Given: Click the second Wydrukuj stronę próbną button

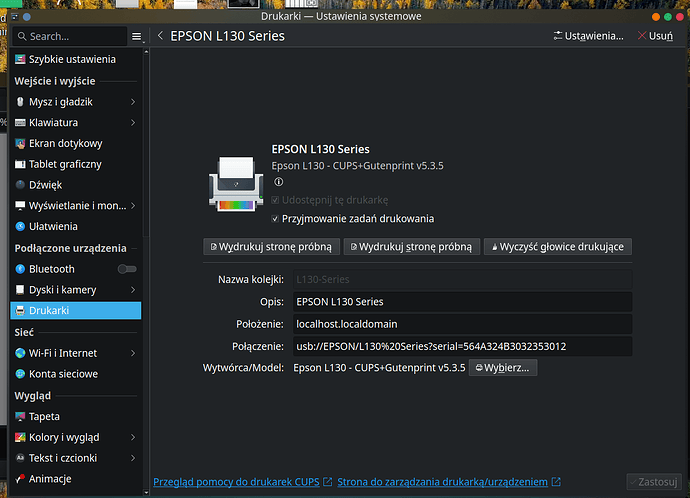Looking at the screenshot, I should 411,247.
